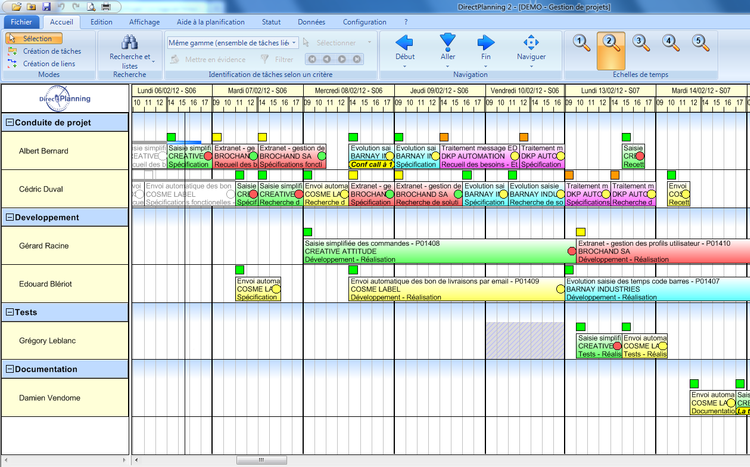Switch to the Statut tab
Image resolution: width=750 pixels, height=467 pixels.
coord(271,22)
